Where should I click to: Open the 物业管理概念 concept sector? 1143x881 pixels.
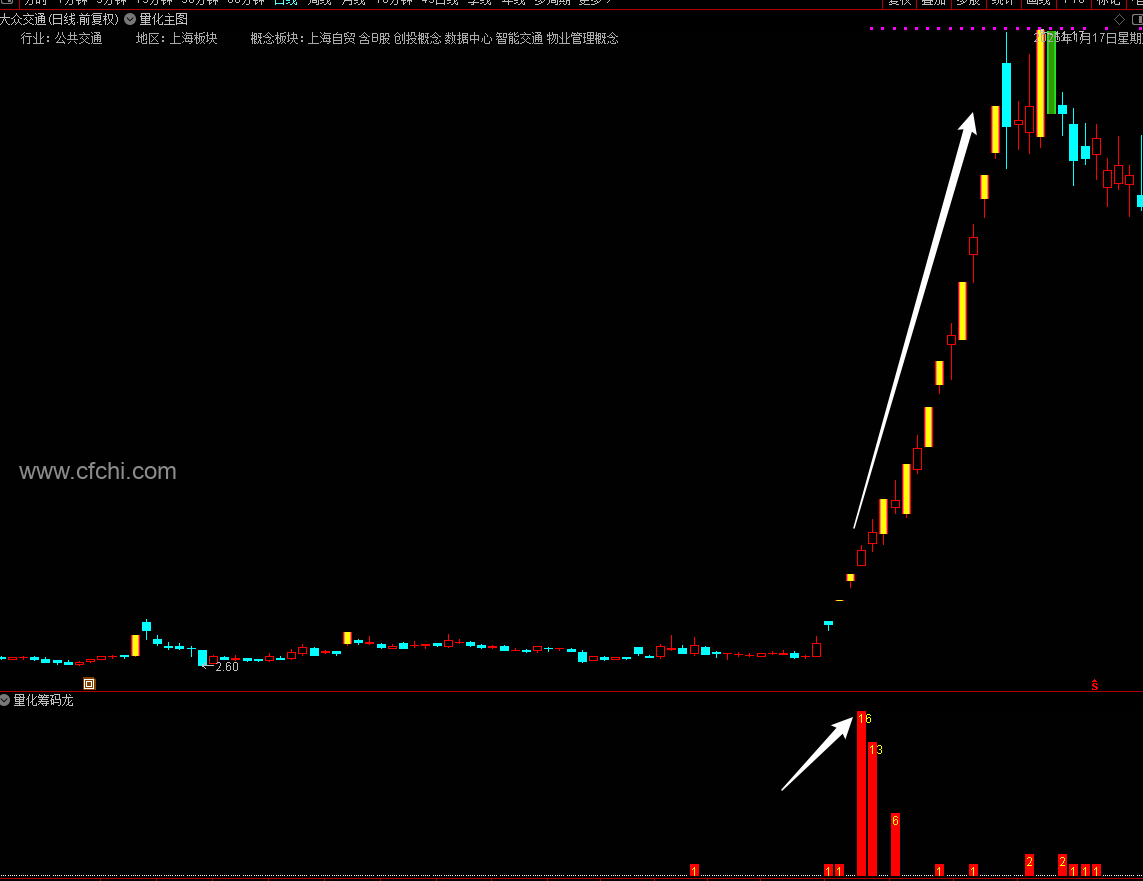(x=582, y=39)
